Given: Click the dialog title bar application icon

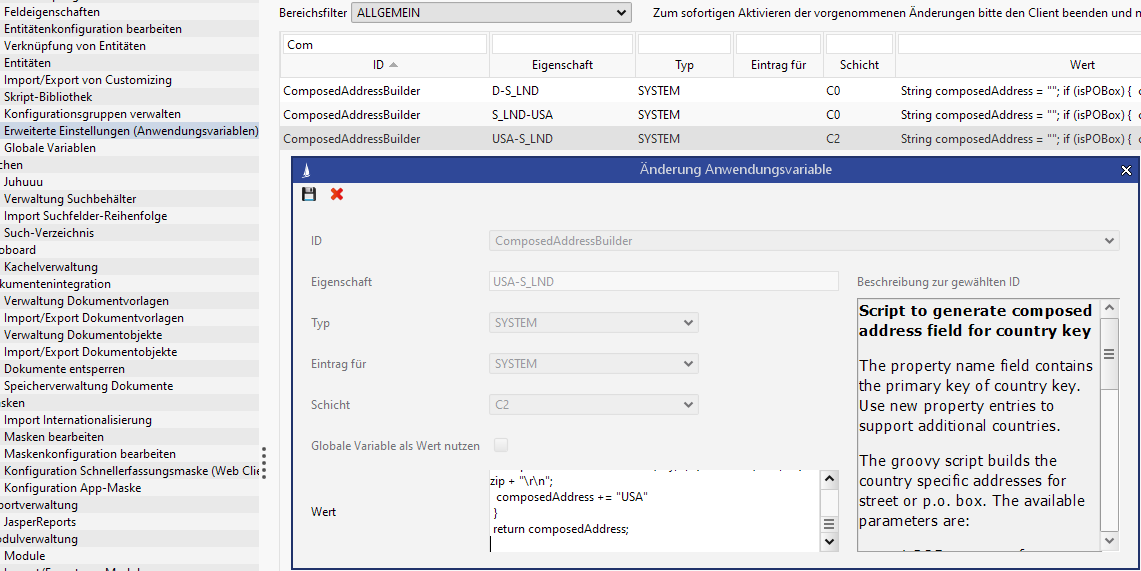Looking at the screenshot, I should (306, 170).
